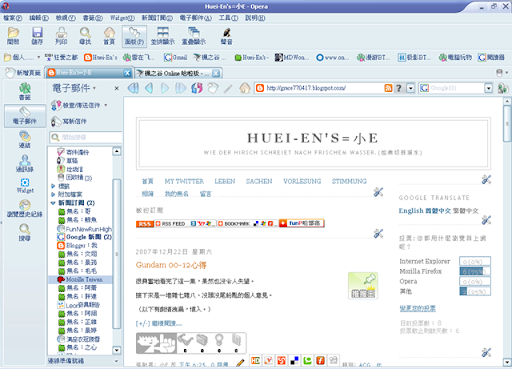The height and width of the screenshot is (369, 512).
Task: Open the Links (連結) panel in sidebar
Action: coord(25,139)
